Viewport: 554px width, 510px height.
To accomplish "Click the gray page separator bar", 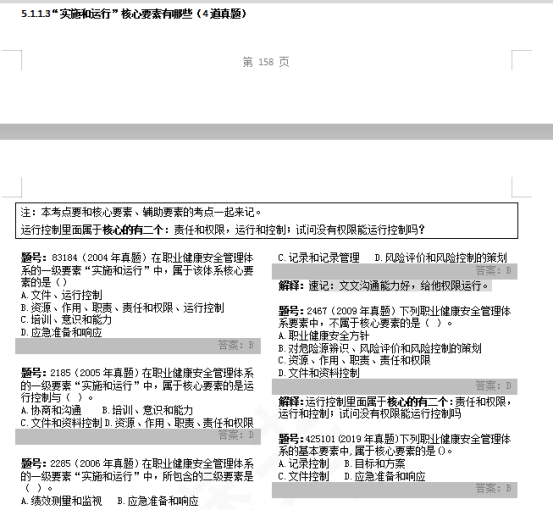I will (x=276, y=131).
